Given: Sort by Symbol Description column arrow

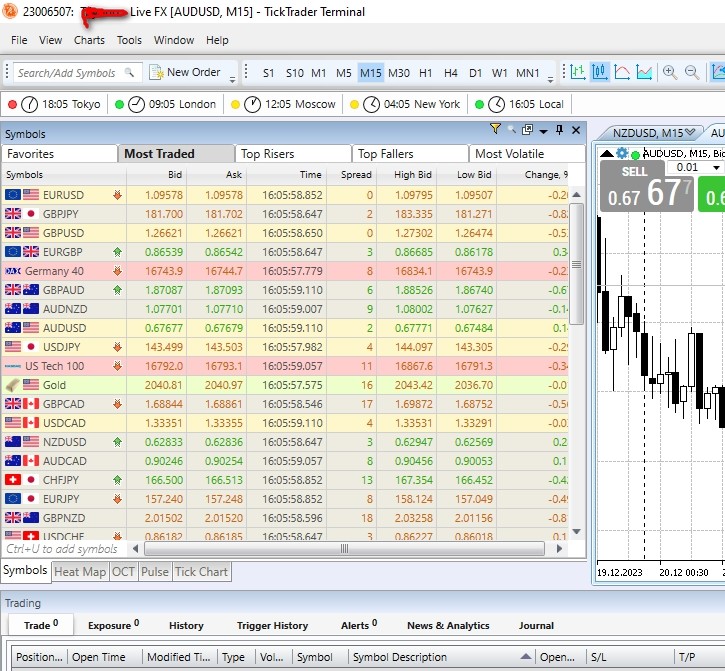Looking at the screenshot, I should click(525, 656).
